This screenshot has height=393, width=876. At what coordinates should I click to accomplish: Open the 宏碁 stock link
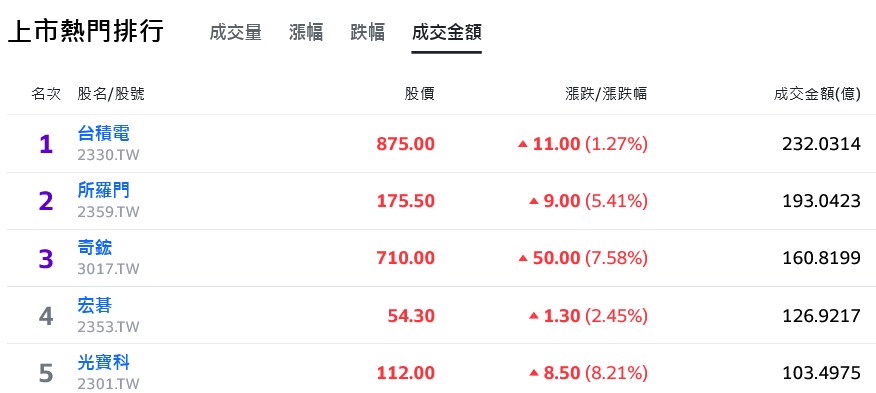point(95,305)
